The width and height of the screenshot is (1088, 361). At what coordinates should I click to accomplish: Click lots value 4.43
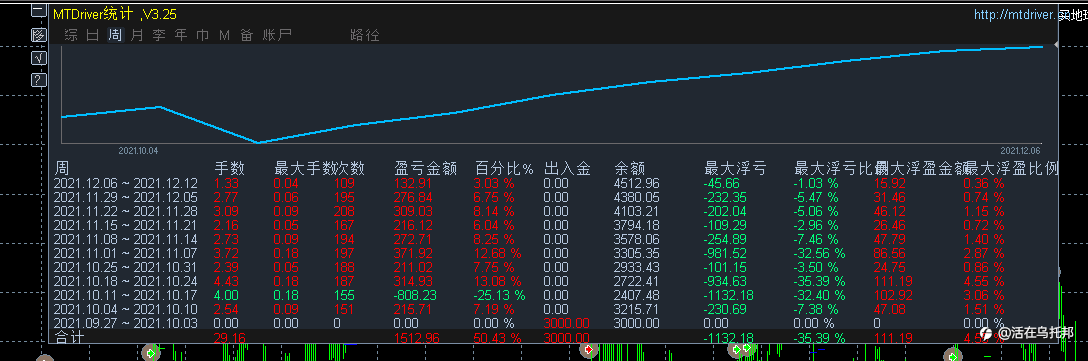tap(226, 281)
